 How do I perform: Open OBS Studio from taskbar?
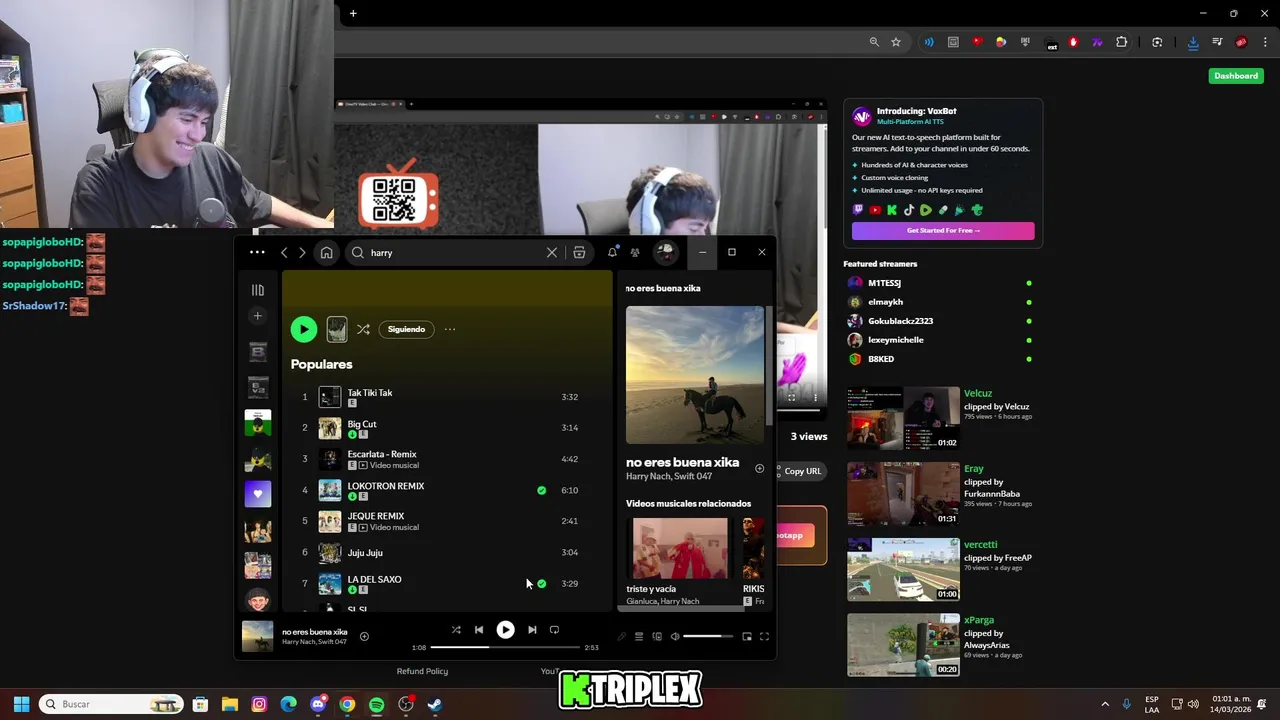(406, 704)
